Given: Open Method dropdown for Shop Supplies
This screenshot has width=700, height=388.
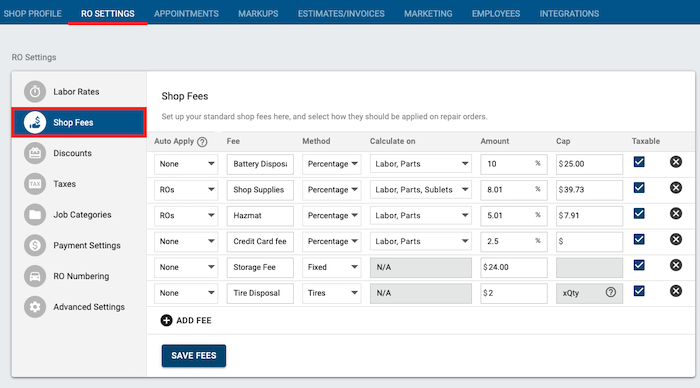Looking at the screenshot, I should click(x=332, y=190).
